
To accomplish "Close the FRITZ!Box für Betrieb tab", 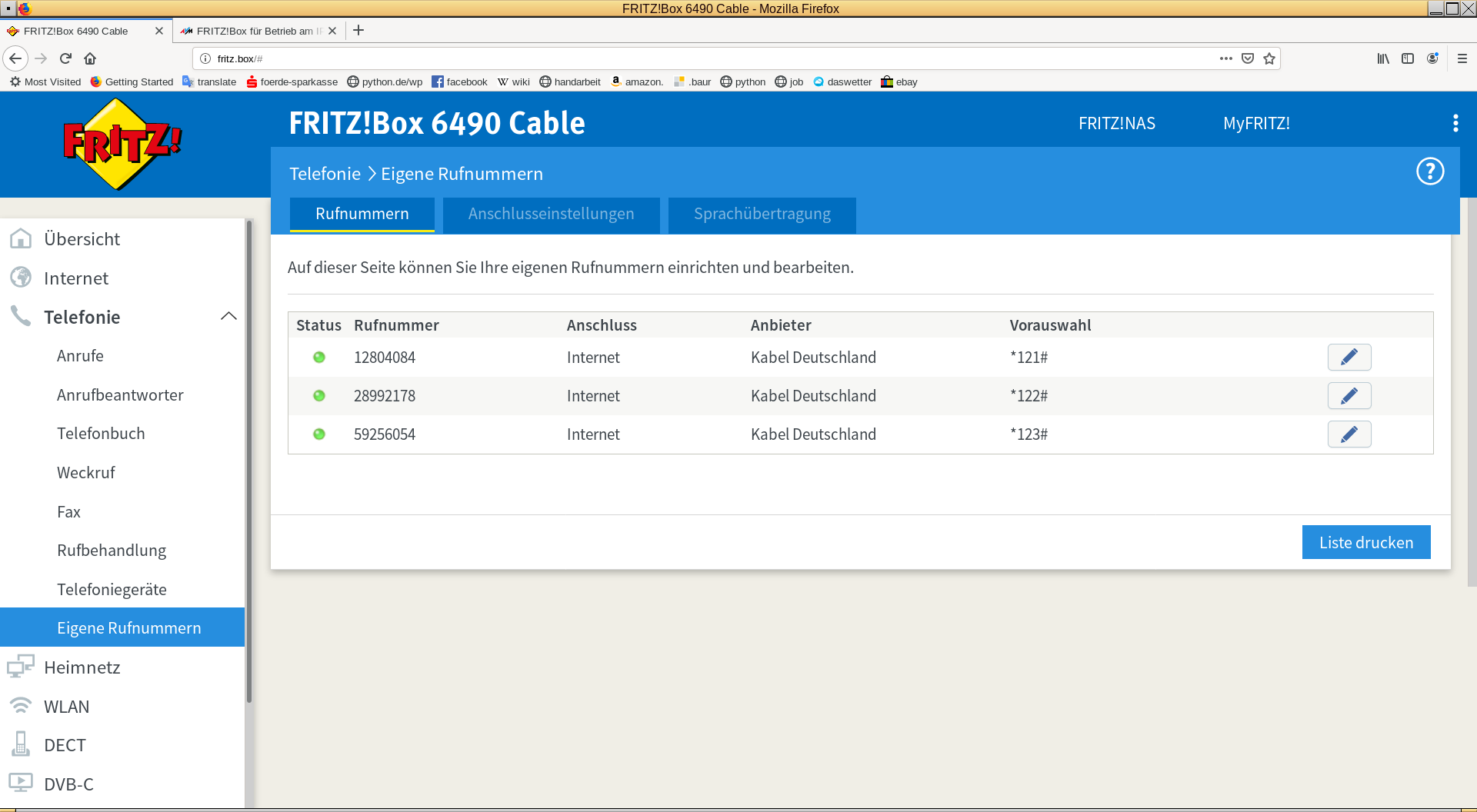I will click(x=332, y=31).
